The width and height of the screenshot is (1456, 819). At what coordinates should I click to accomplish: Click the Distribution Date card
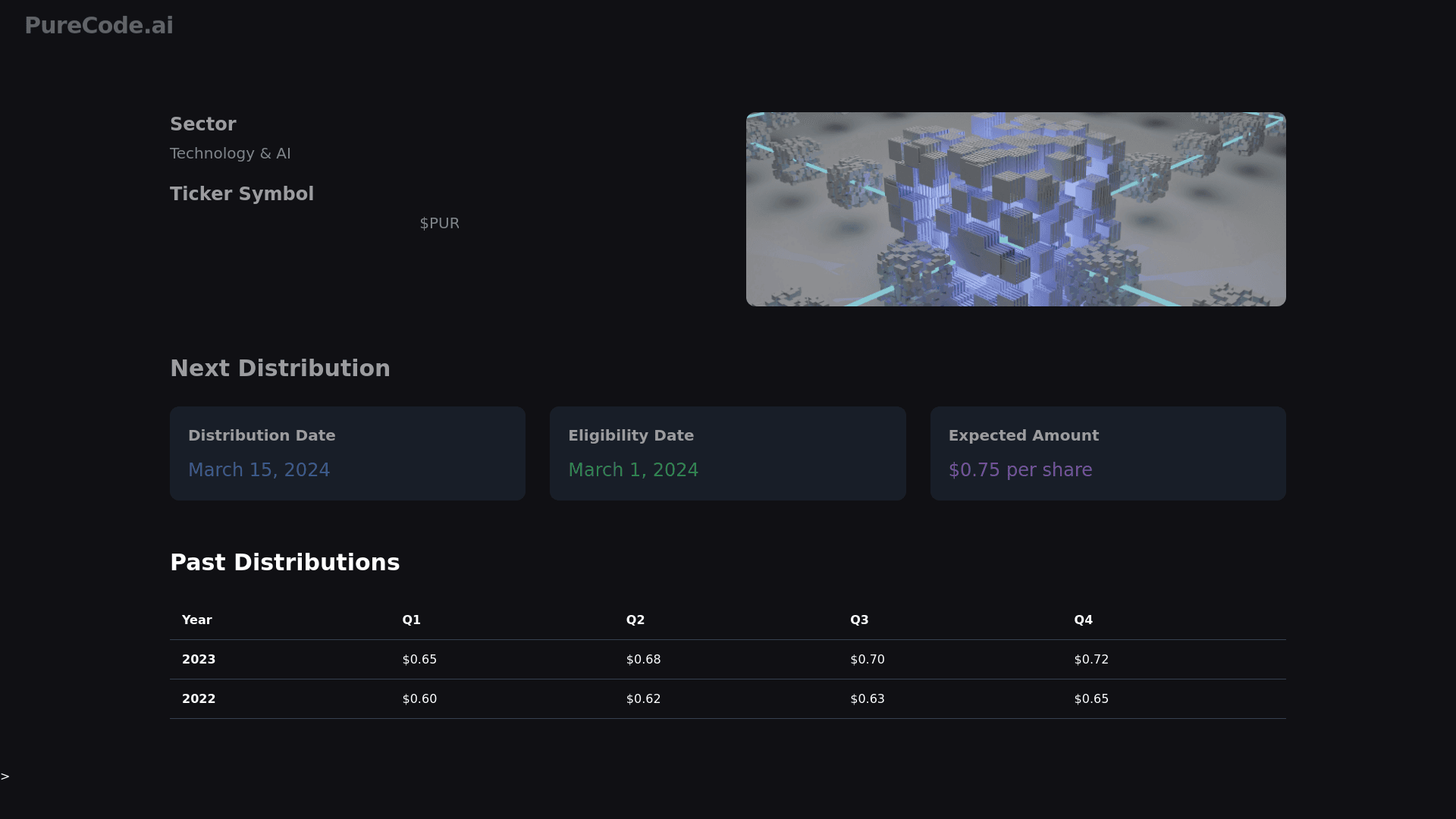(347, 453)
